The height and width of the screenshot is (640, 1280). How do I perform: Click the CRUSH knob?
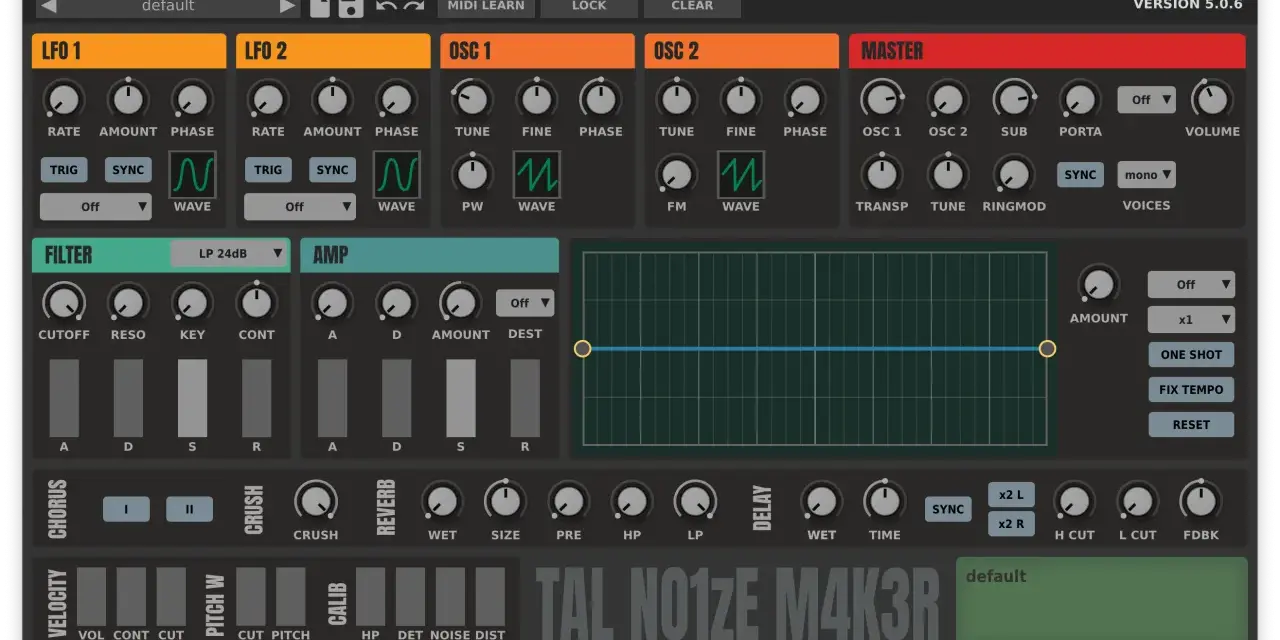pos(316,501)
